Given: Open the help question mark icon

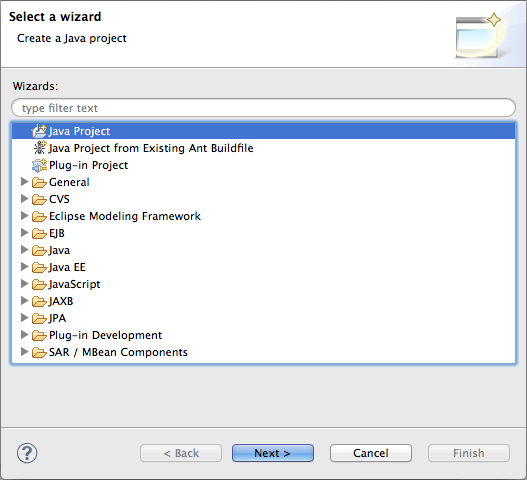Looking at the screenshot, I should (x=27, y=453).
